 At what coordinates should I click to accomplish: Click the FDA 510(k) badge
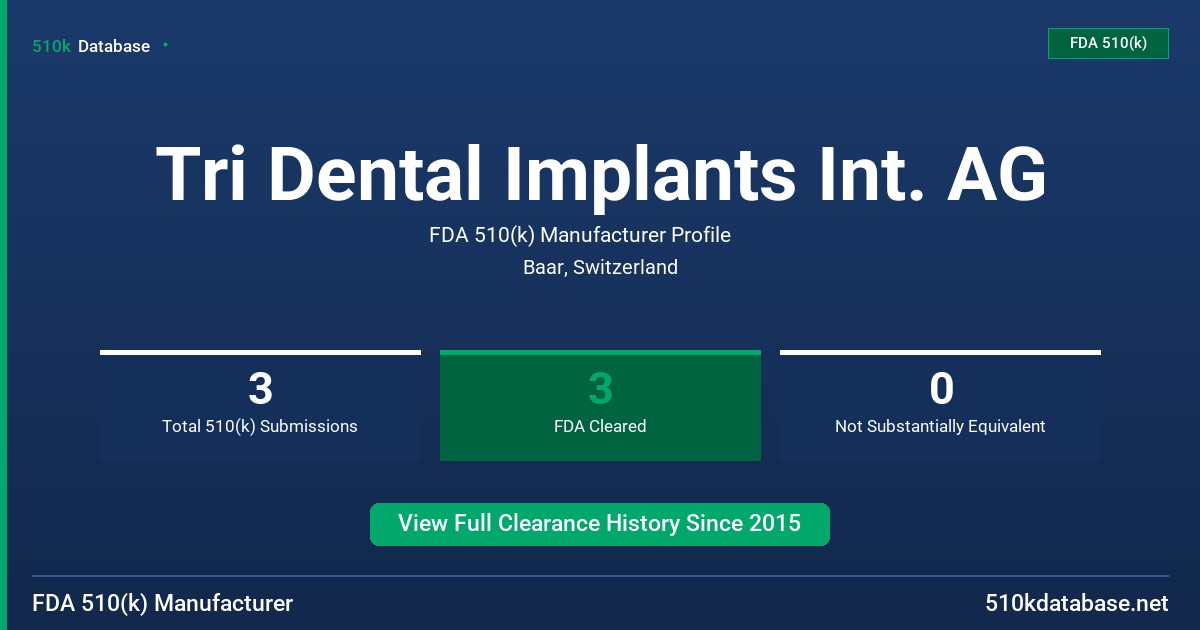(x=1108, y=43)
